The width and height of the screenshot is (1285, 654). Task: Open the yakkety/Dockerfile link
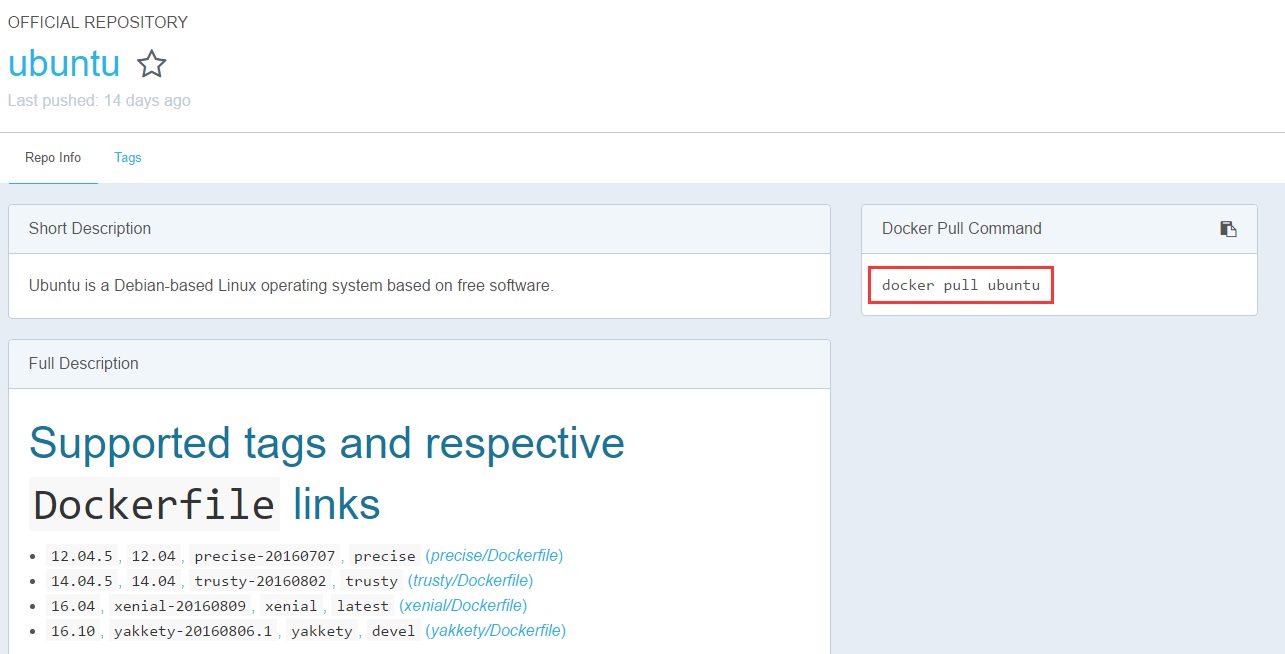[x=497, y=631]
